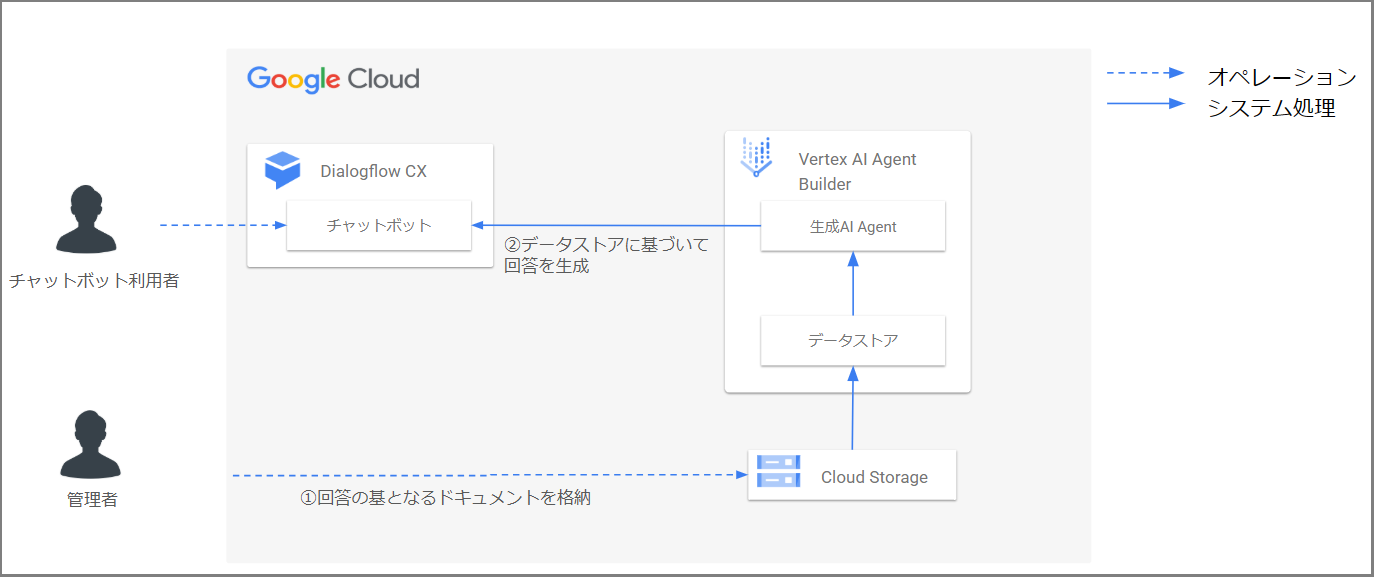Select the データストア box
The width and height of the screenshot is (1374, 577).
[853, 341]
